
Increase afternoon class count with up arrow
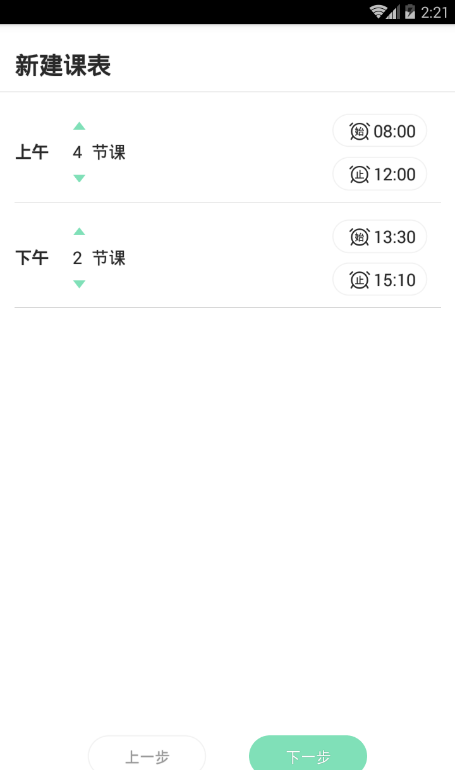(79, 231)
